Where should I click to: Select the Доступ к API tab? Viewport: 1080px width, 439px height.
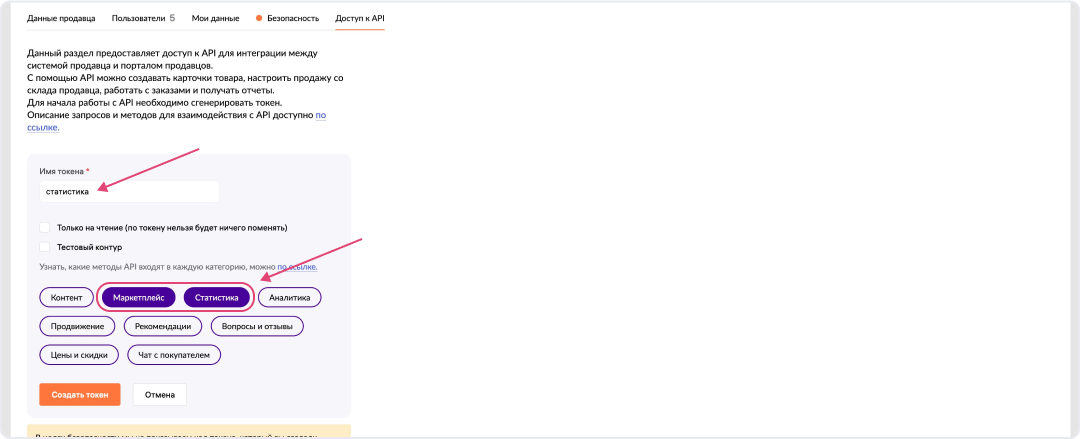pos(360,18)
